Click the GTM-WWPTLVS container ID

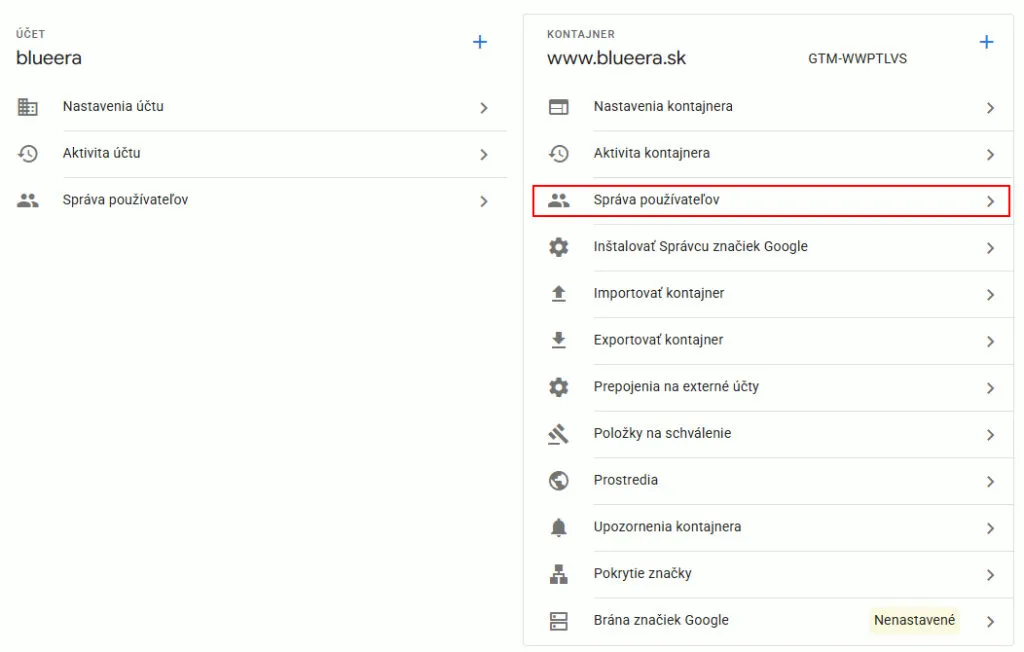coord(857,59)
